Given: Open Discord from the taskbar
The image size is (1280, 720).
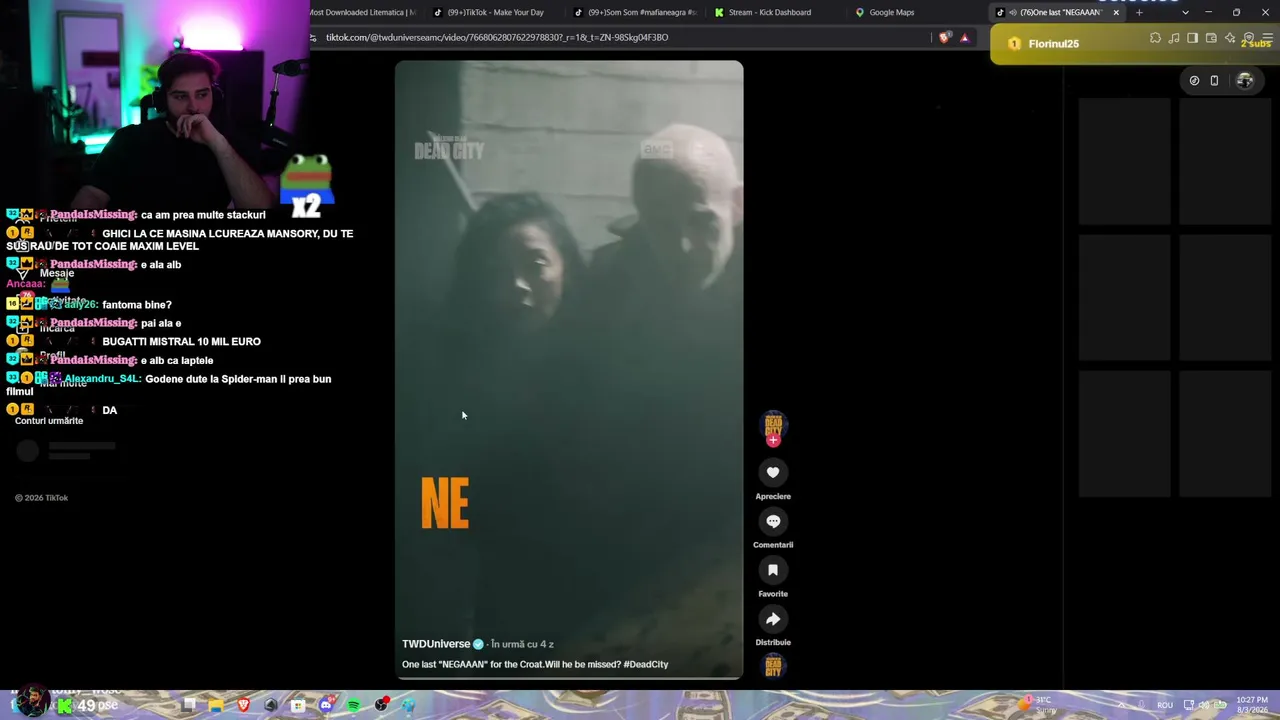Looking at the screenshot, I should pos(326,705).
